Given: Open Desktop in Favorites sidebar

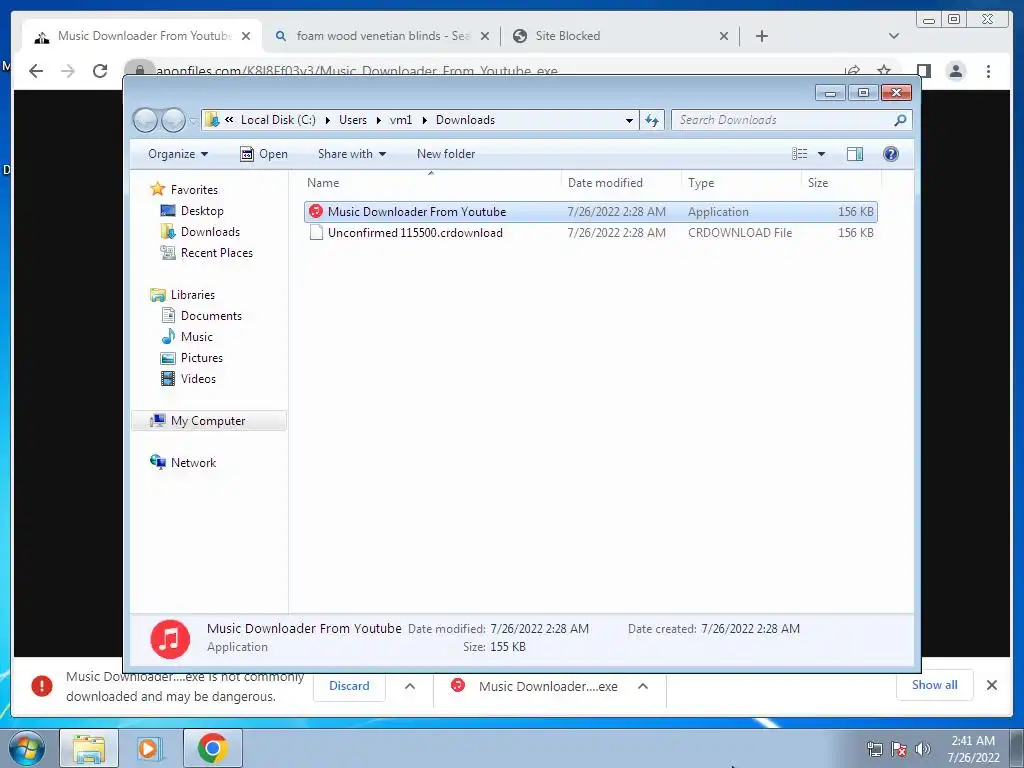Looking at the screenshot, I should [202, 211].
